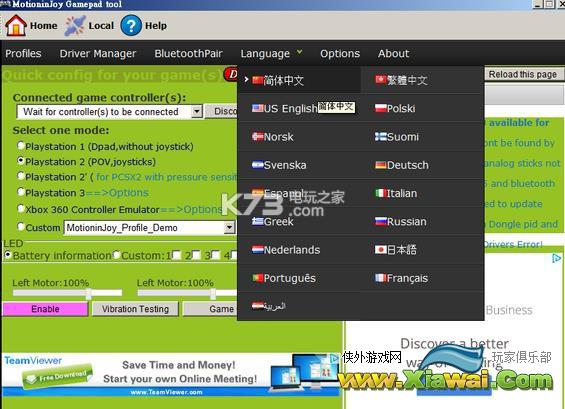Click TeamViewer Free Download badge
565x409 pixels.
(x=58, y=377)
